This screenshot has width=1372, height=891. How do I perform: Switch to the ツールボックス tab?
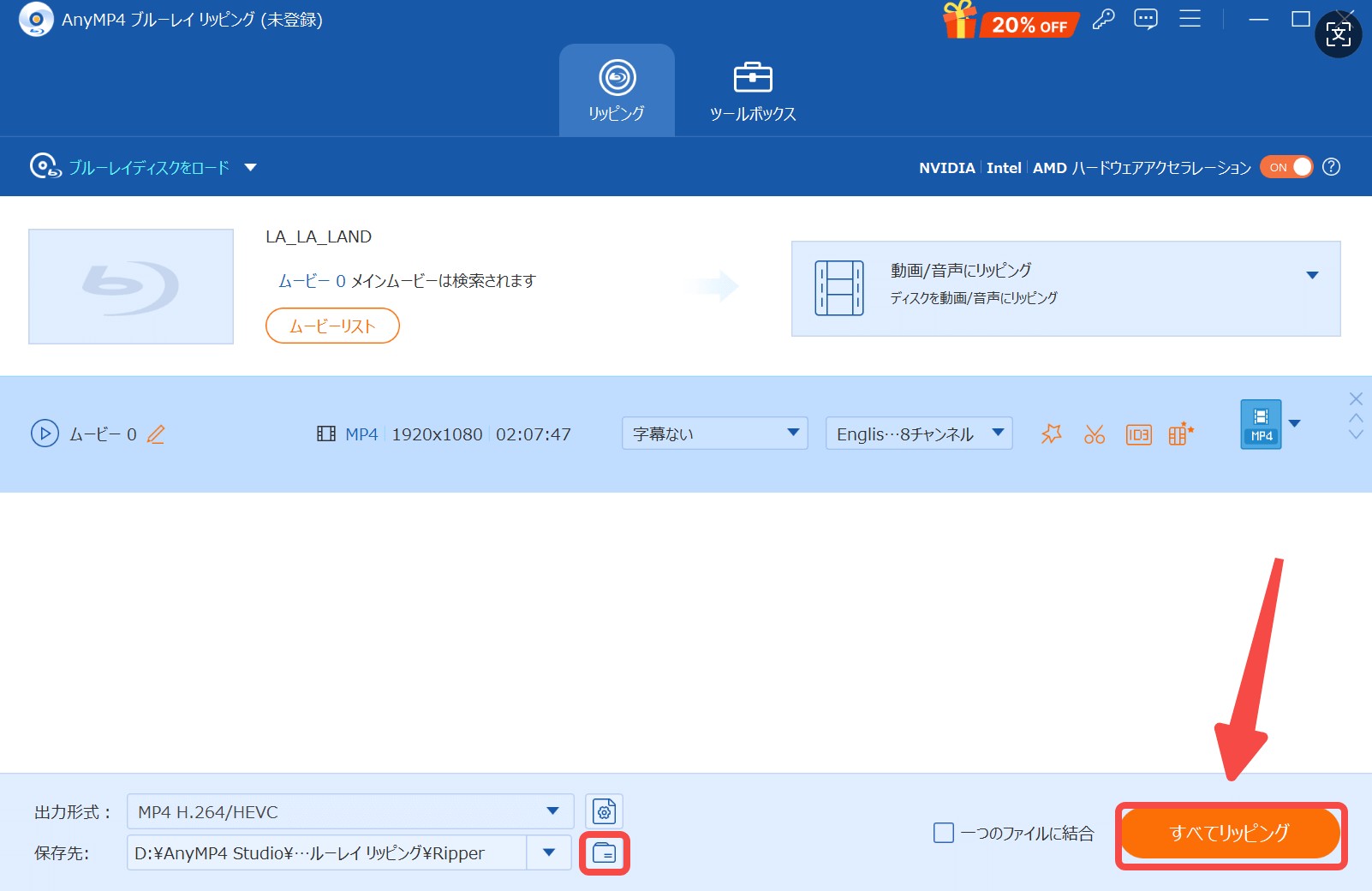click(x=753, y=90)
